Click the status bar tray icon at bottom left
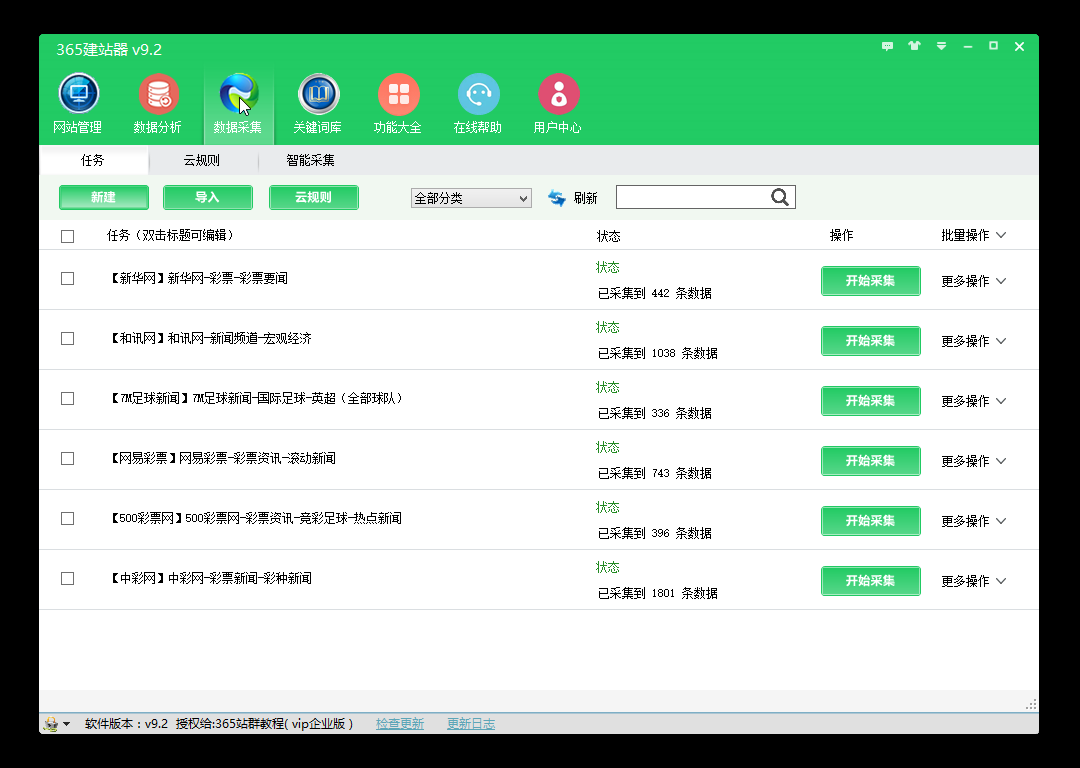This screenshot has height=768, width=1080. (x=51, y=724)
